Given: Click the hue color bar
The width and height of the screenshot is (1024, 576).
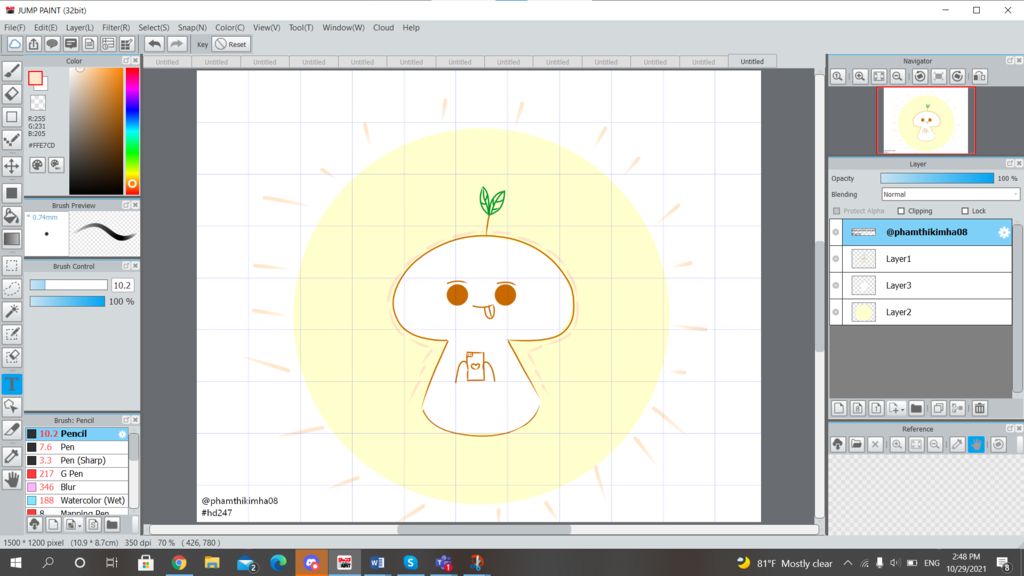Looking at the screenshot, I should 132,131.
